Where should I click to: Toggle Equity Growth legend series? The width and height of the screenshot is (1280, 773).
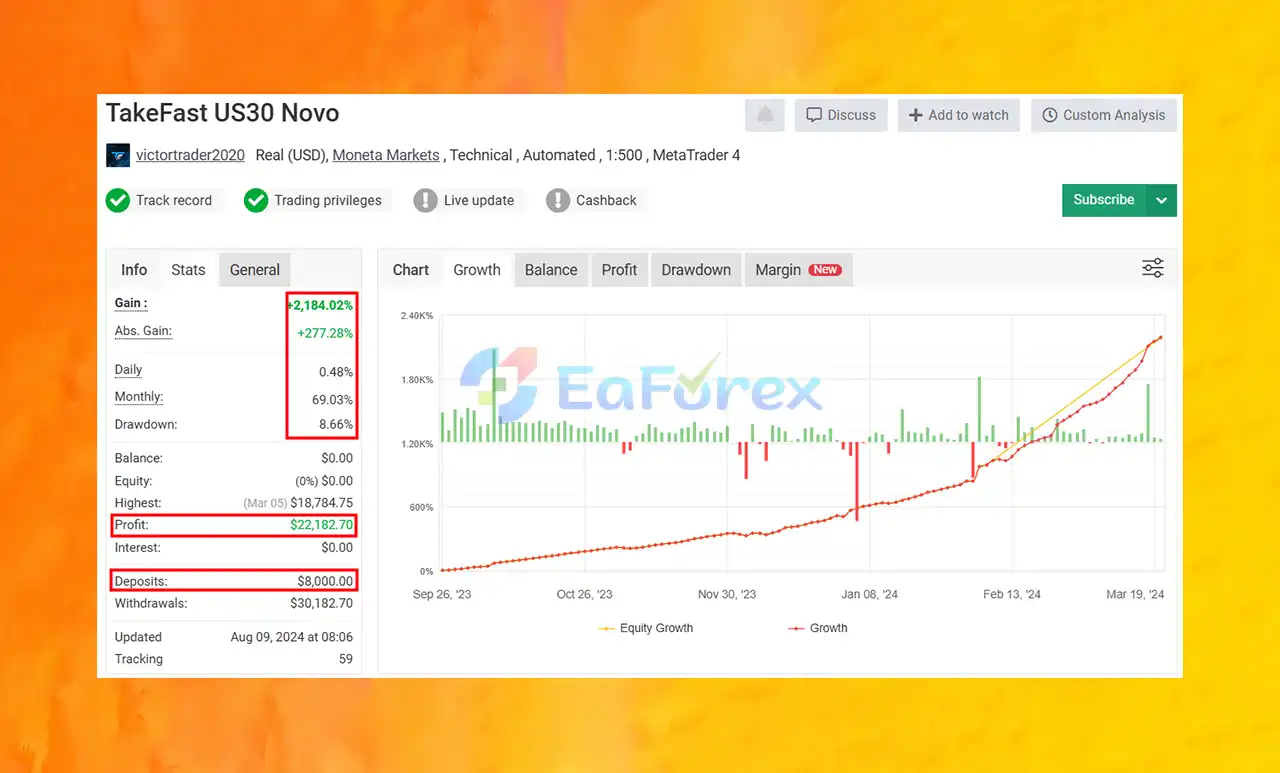(x=645, y=628)
